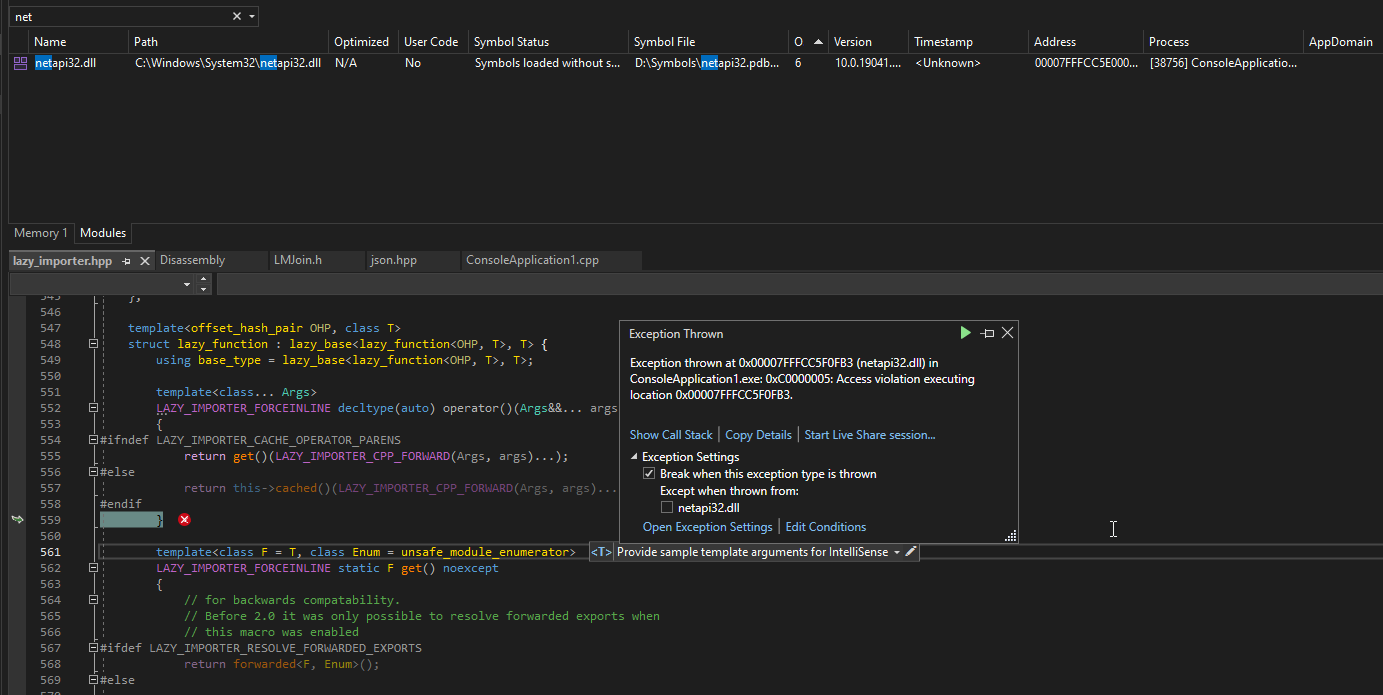Screen dimensions: 1383x695
Task: Click the module icon next to netapi32.dll
Action: [x=20, y=62]
